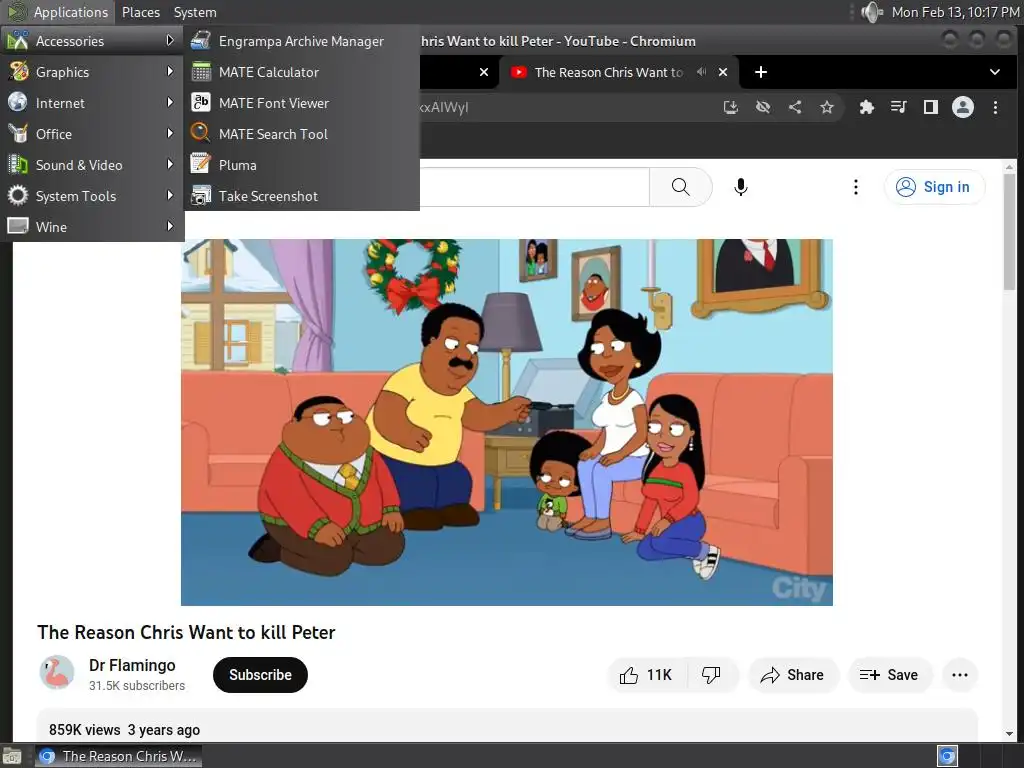Close the YouTube video tab
Viewport: 1024px width, 768px height.
click(723, 72)
